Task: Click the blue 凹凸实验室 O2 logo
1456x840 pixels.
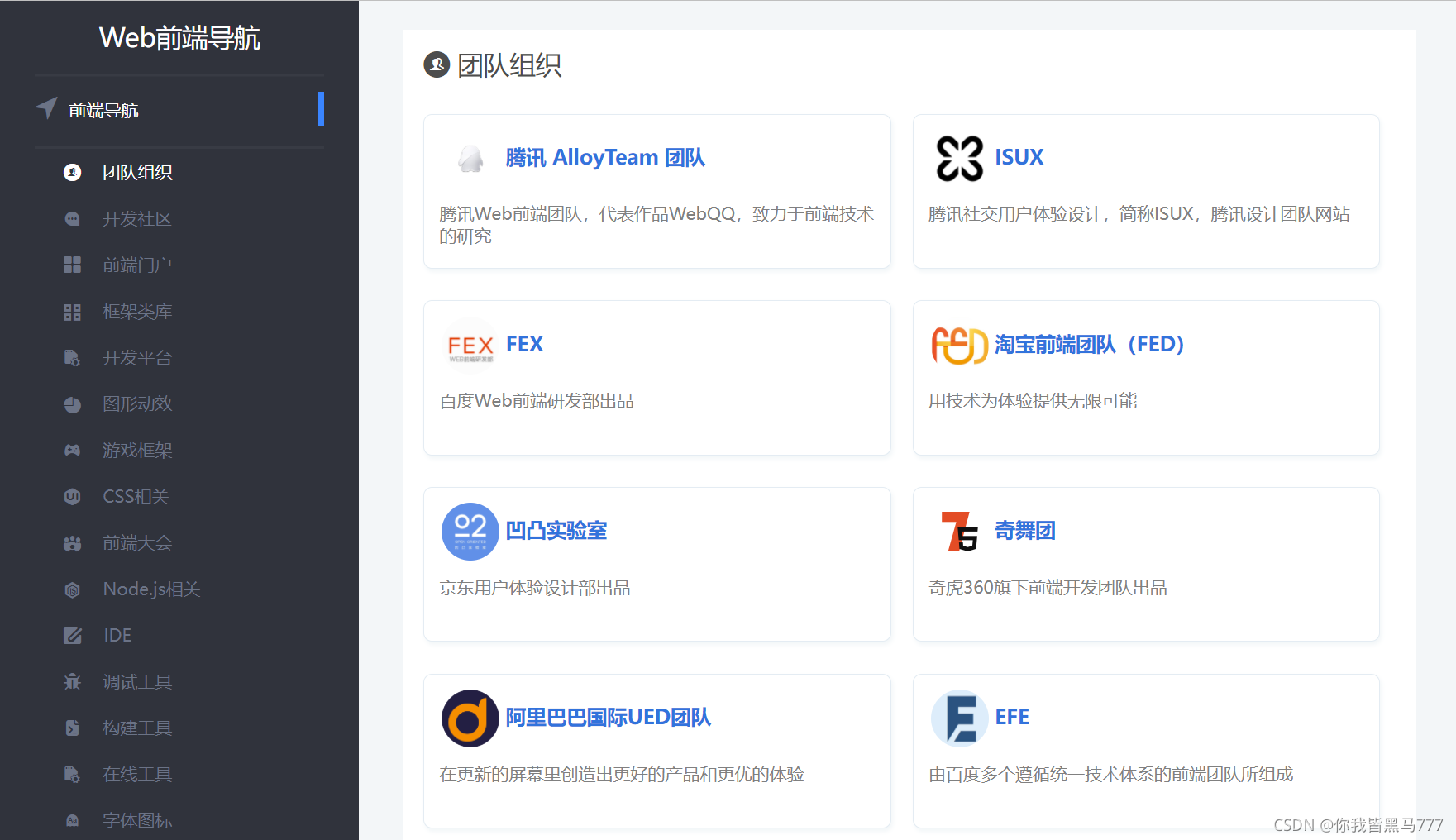Action: click(x=470, y=532)
